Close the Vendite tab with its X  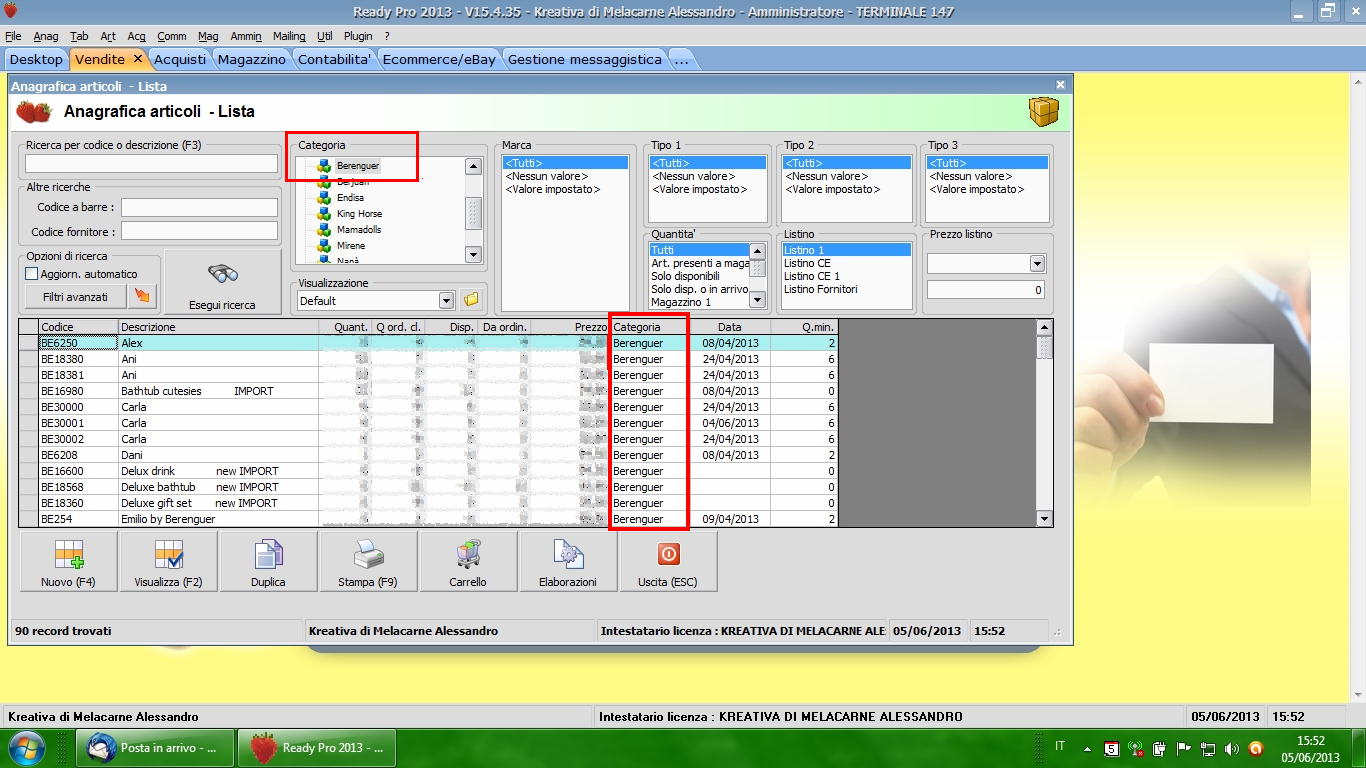coord(137,59)
